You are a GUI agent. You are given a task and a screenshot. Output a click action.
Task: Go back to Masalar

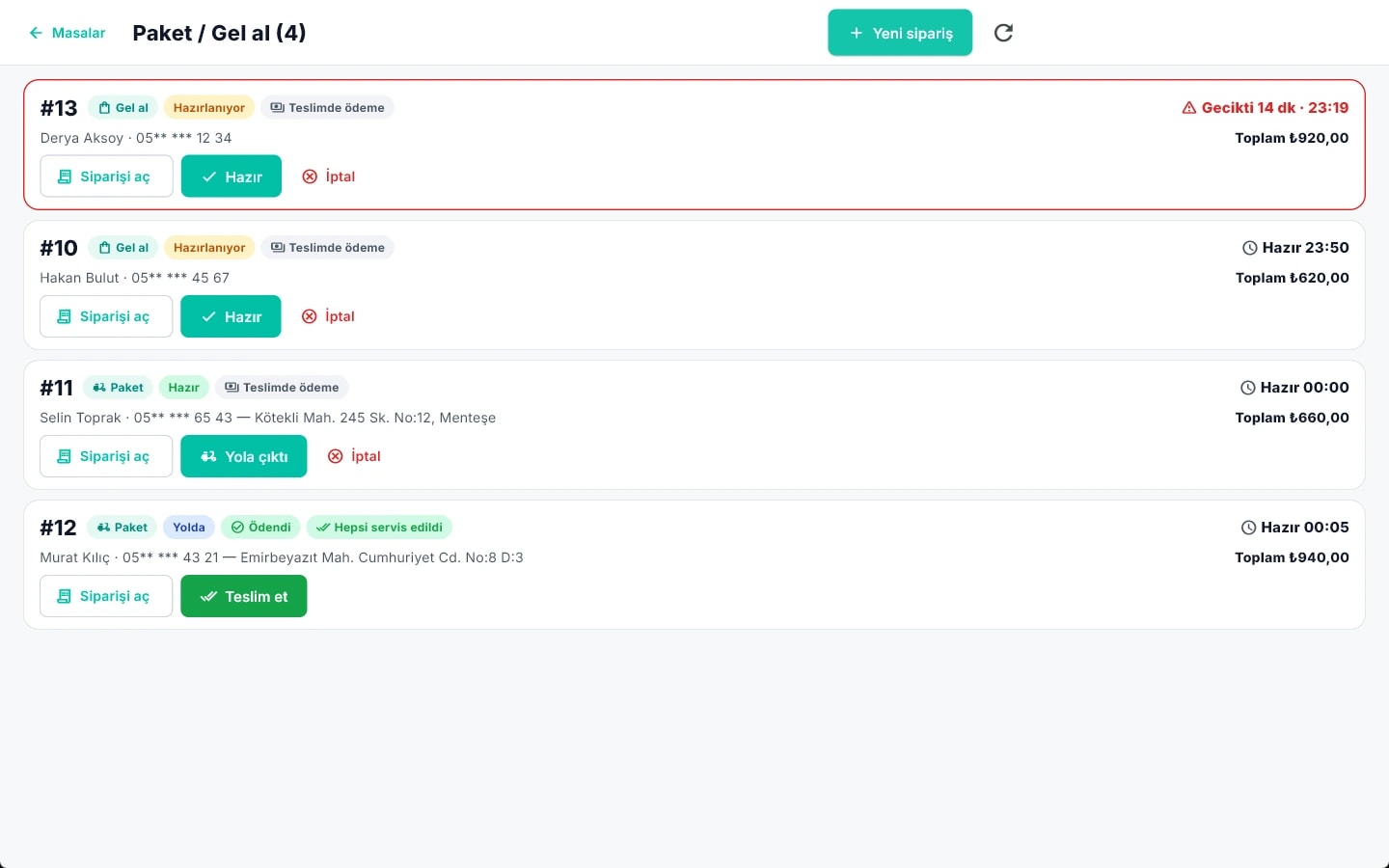click(67, 33)
